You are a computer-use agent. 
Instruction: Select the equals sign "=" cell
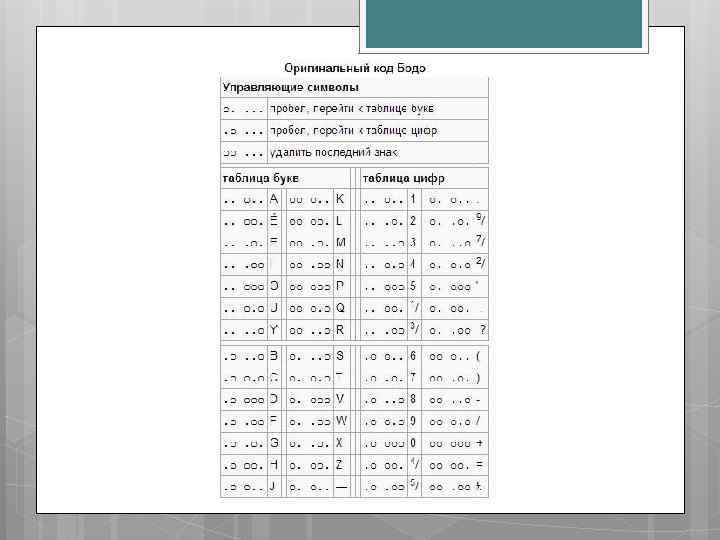coord(479,465)
